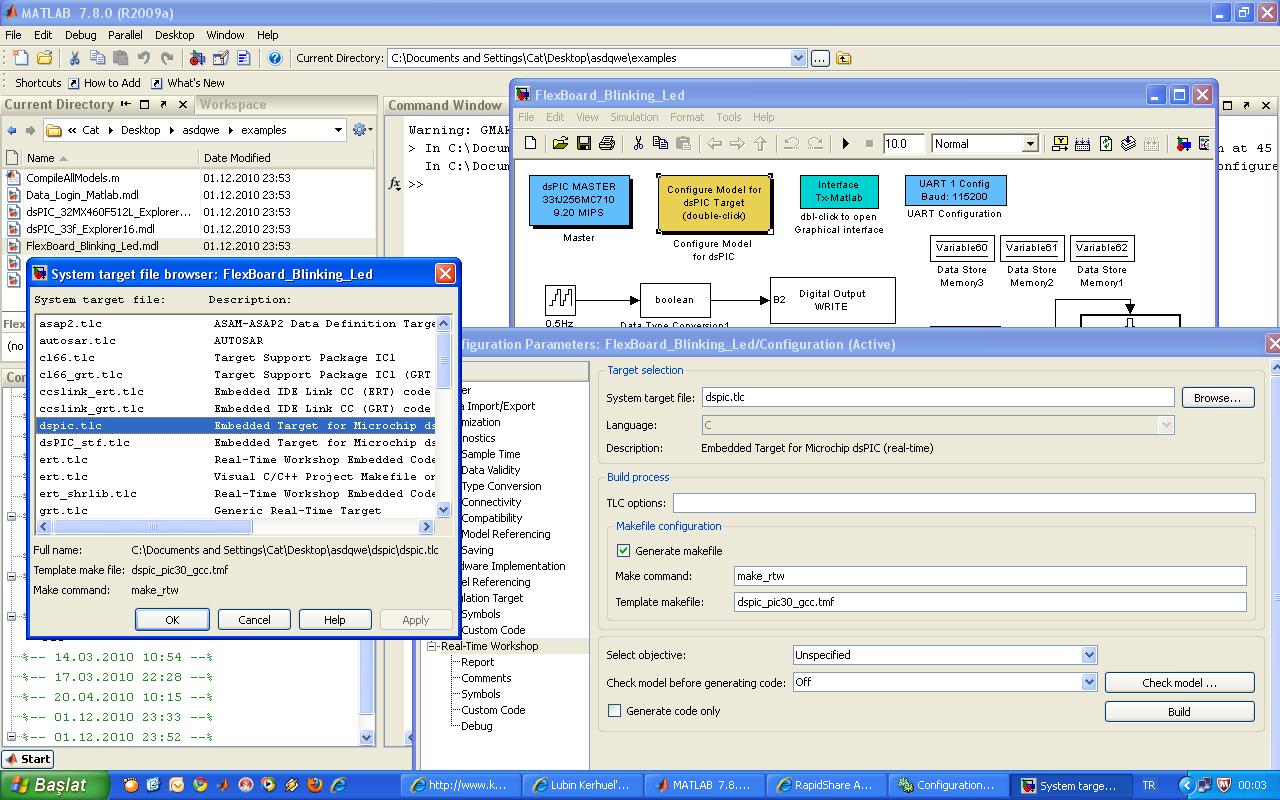The height and width of the screenshot is (800, 1280).
Task: Open the simulation mode Normal dropdown
Action: [x=1030, y=144]
